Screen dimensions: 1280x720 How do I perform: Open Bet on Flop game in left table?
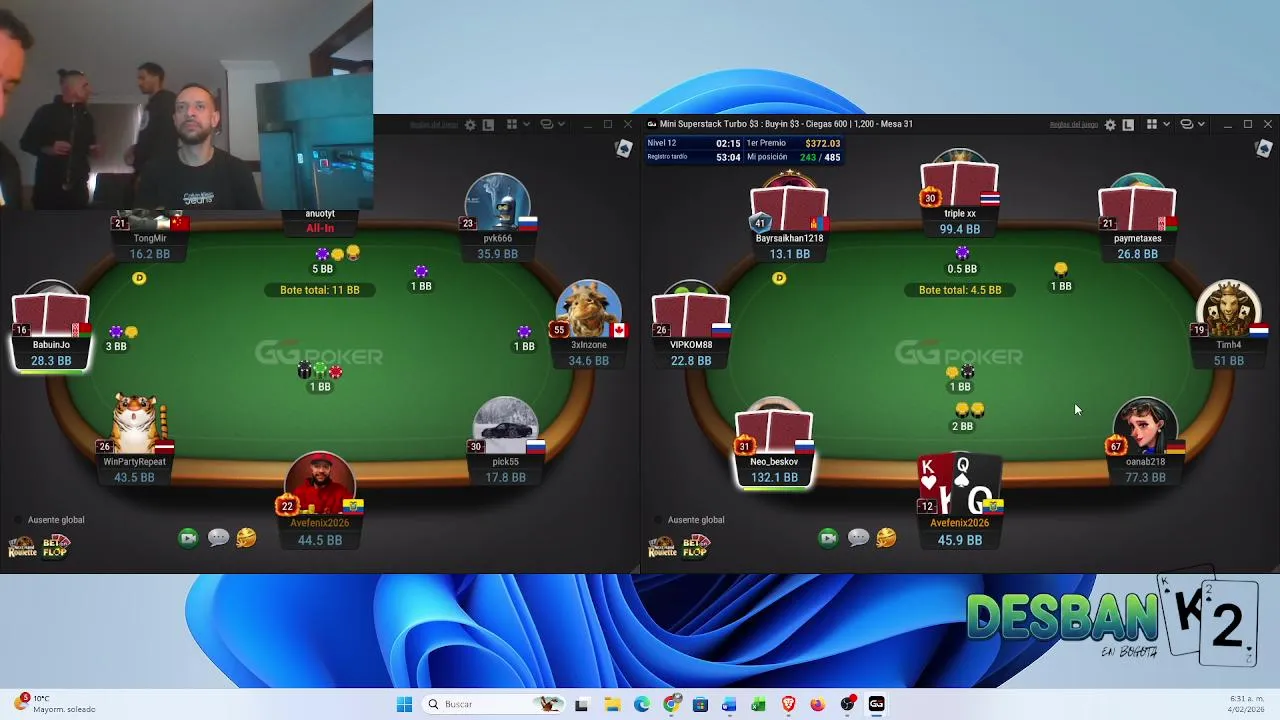click(x=55, y=547)
